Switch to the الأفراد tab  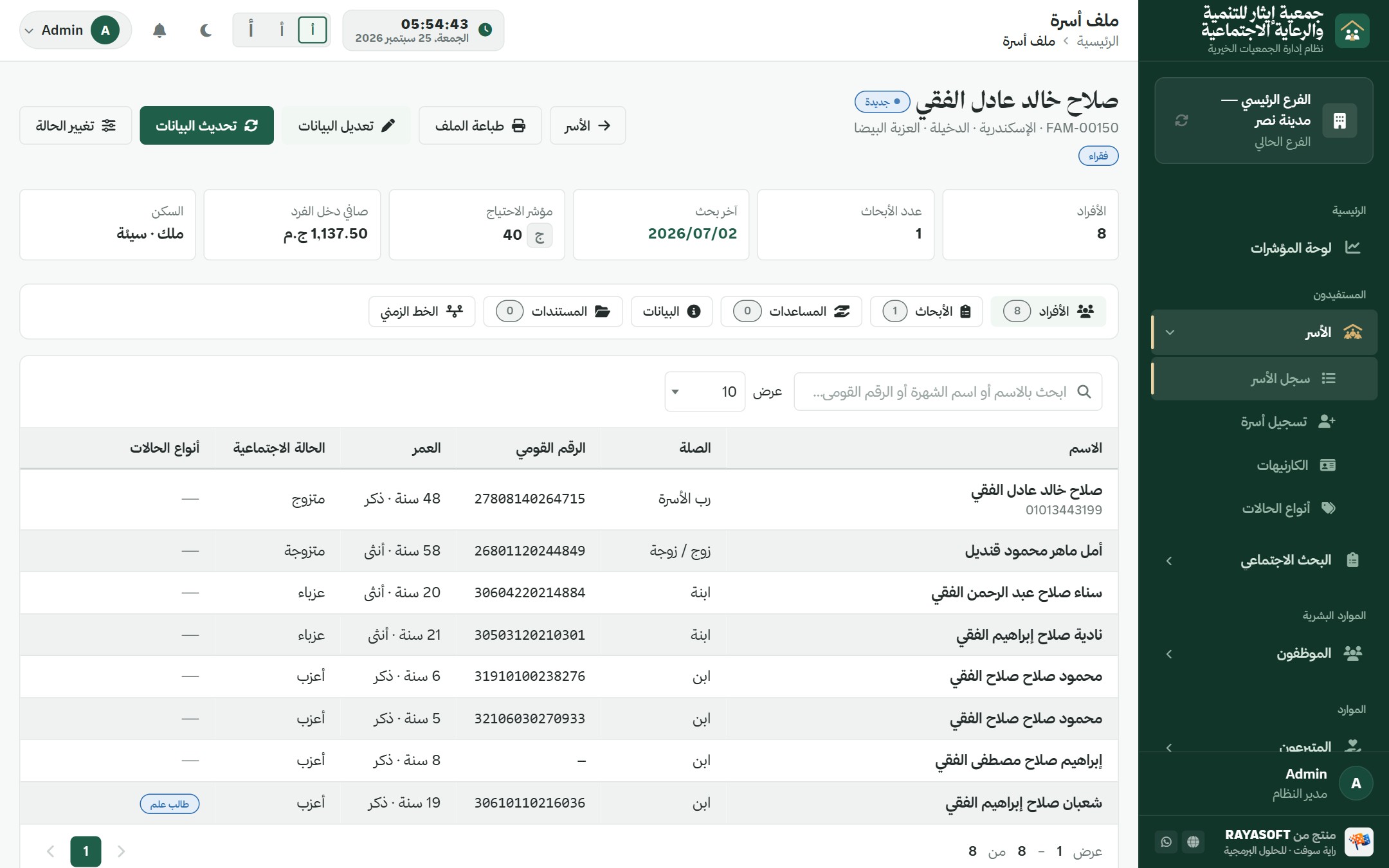[x=1048, y=311]
